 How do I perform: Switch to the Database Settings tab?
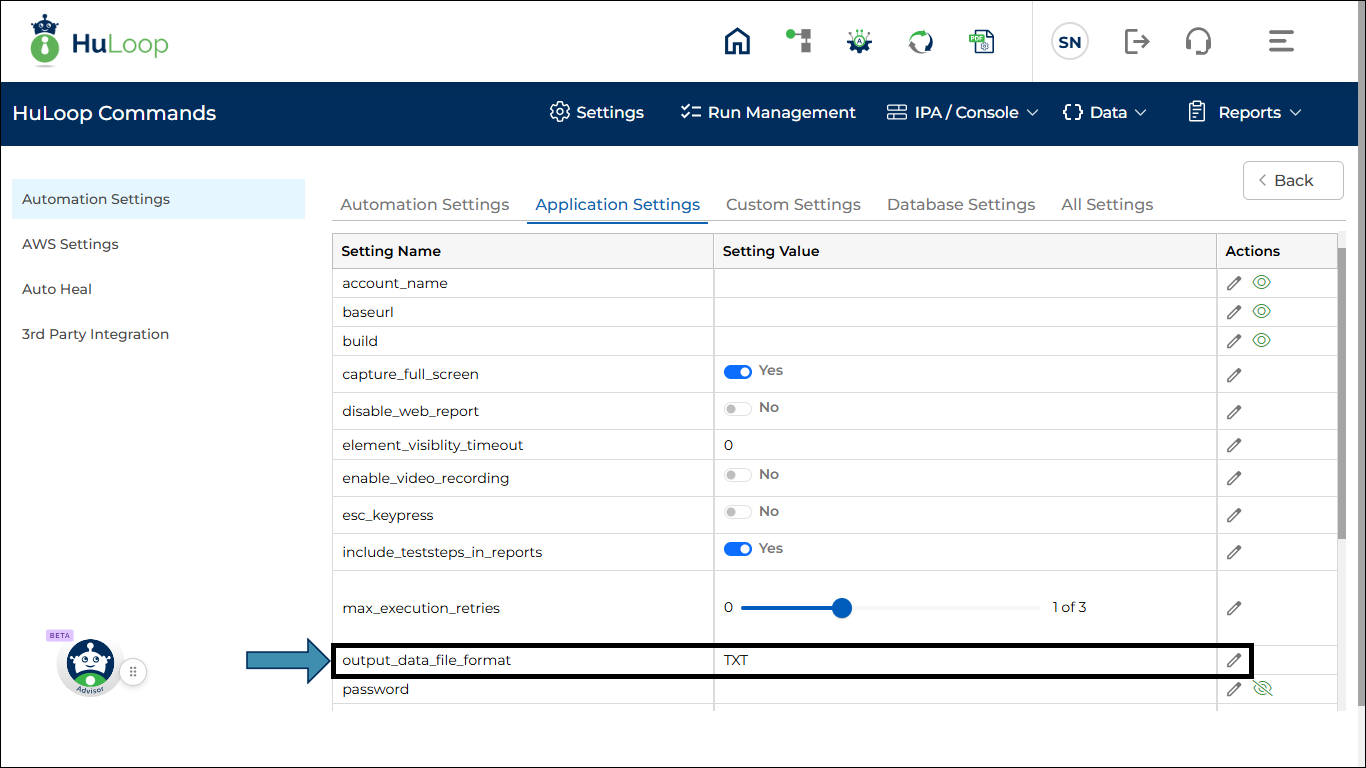pyautogui.click(x=961, y=204)
